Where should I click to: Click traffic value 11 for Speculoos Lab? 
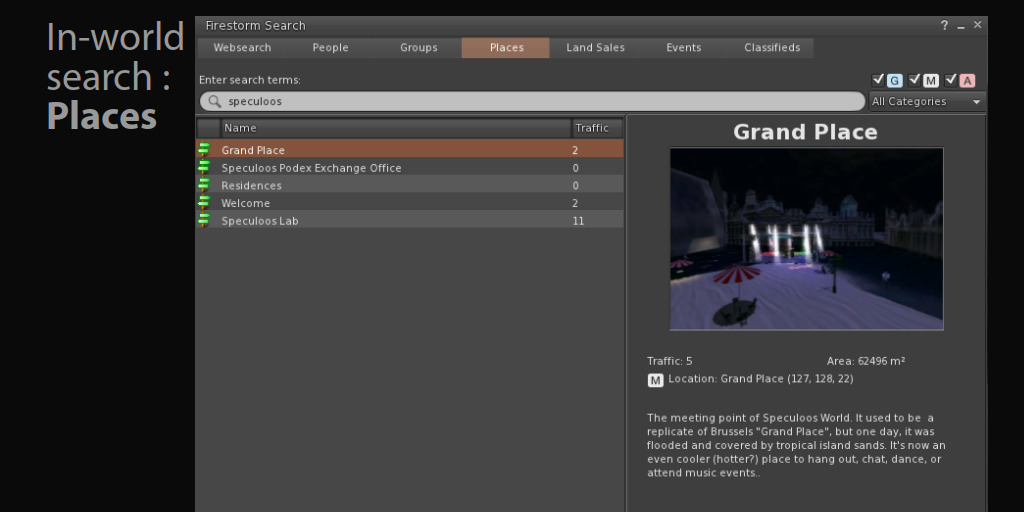pyautogui.click(x=578, y=221)
